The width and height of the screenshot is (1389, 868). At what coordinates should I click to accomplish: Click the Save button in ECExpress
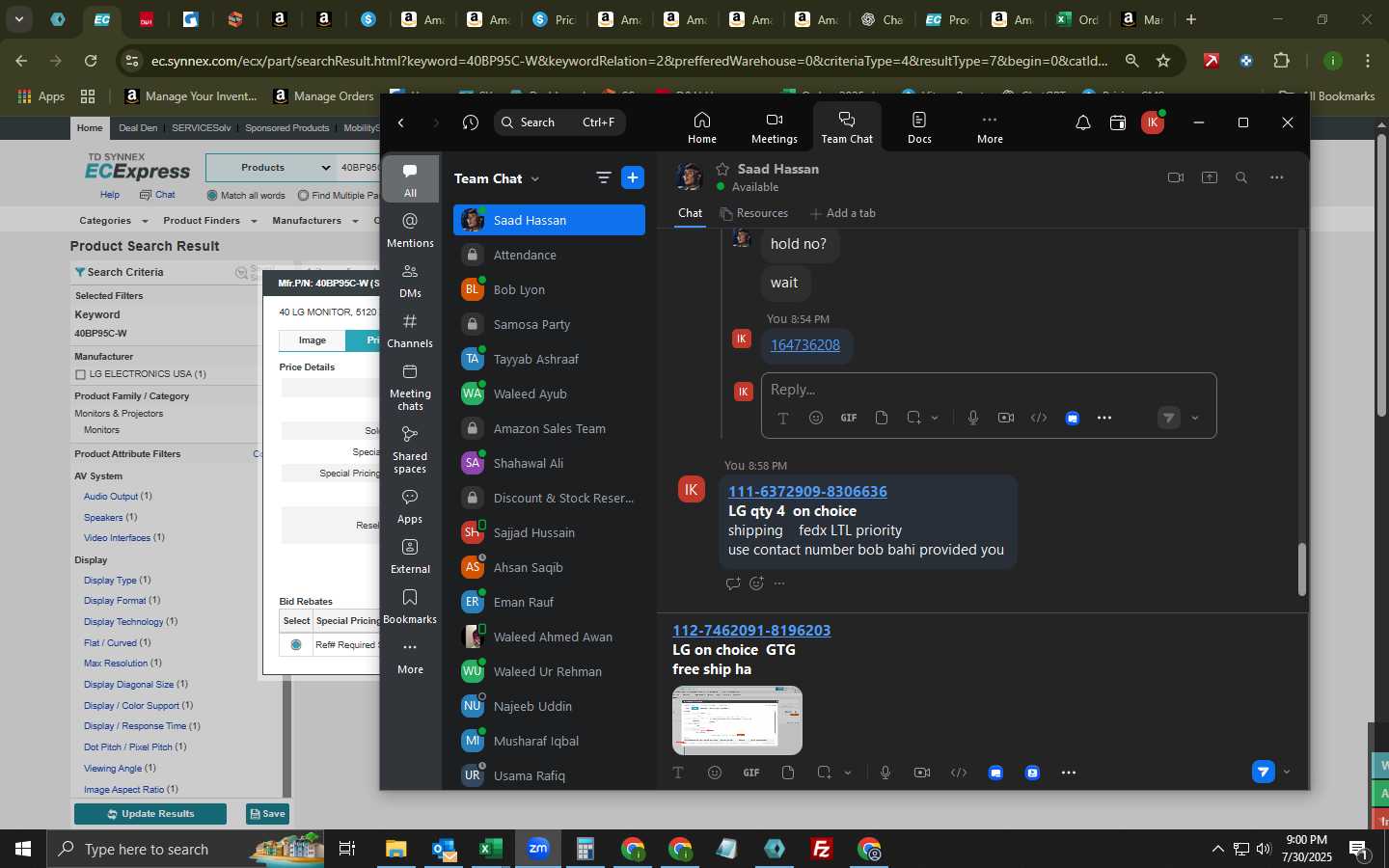click(x=267, y=814)
